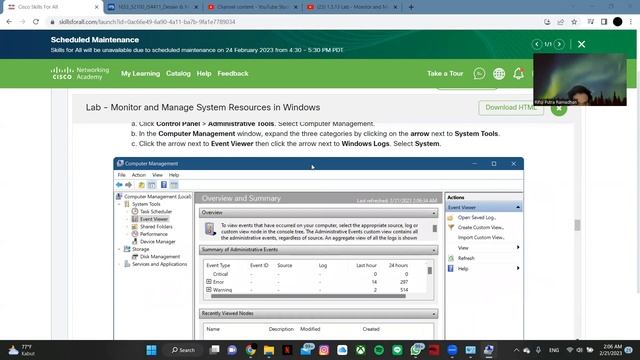640x360 pixels.
Task: Expand the Error event type row
Action: [209, 282]
